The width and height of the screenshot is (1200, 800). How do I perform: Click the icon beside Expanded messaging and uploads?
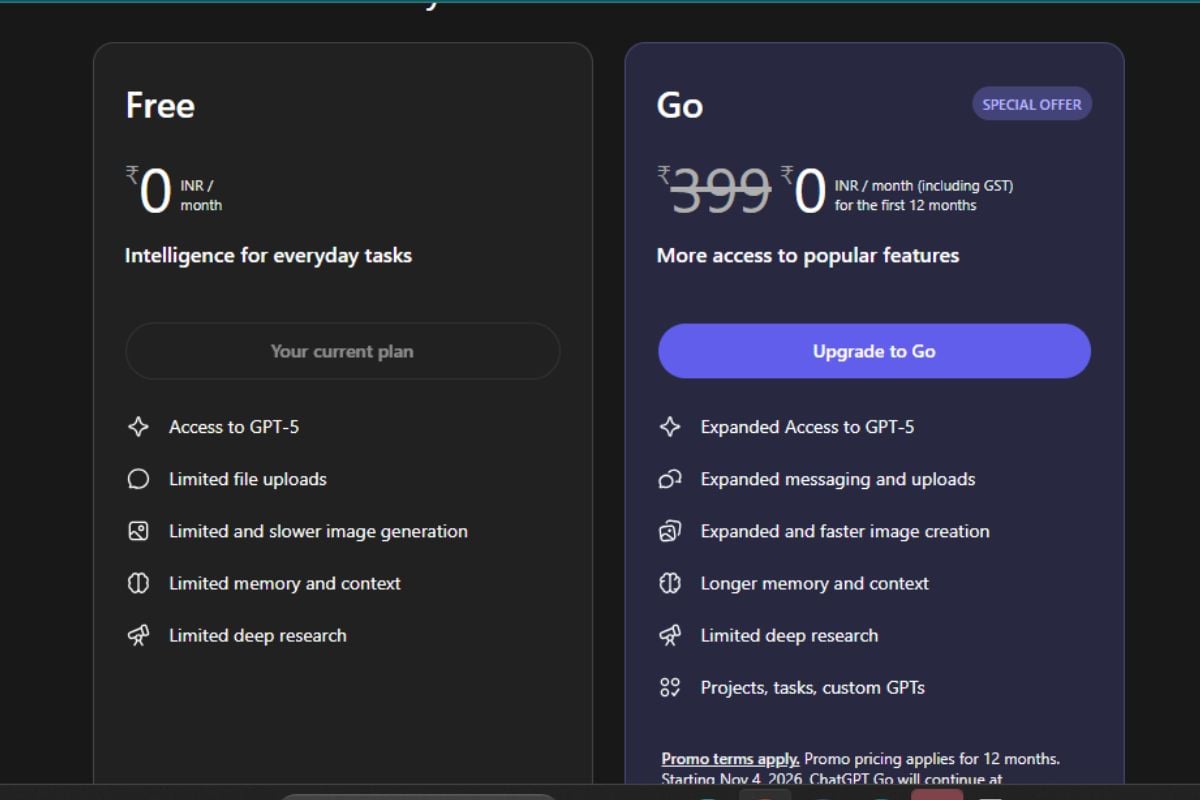pyautogui.click(x=670, y=479)
